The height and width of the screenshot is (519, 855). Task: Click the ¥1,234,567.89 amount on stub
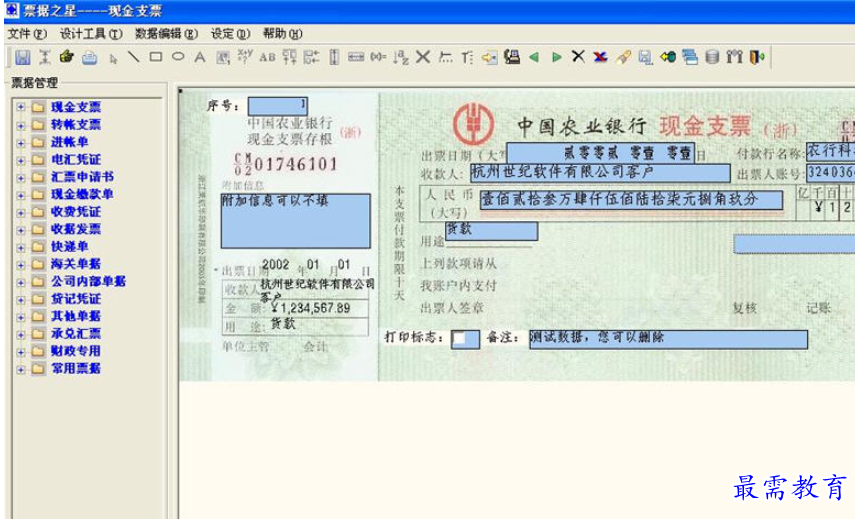[x=311, y=308]
